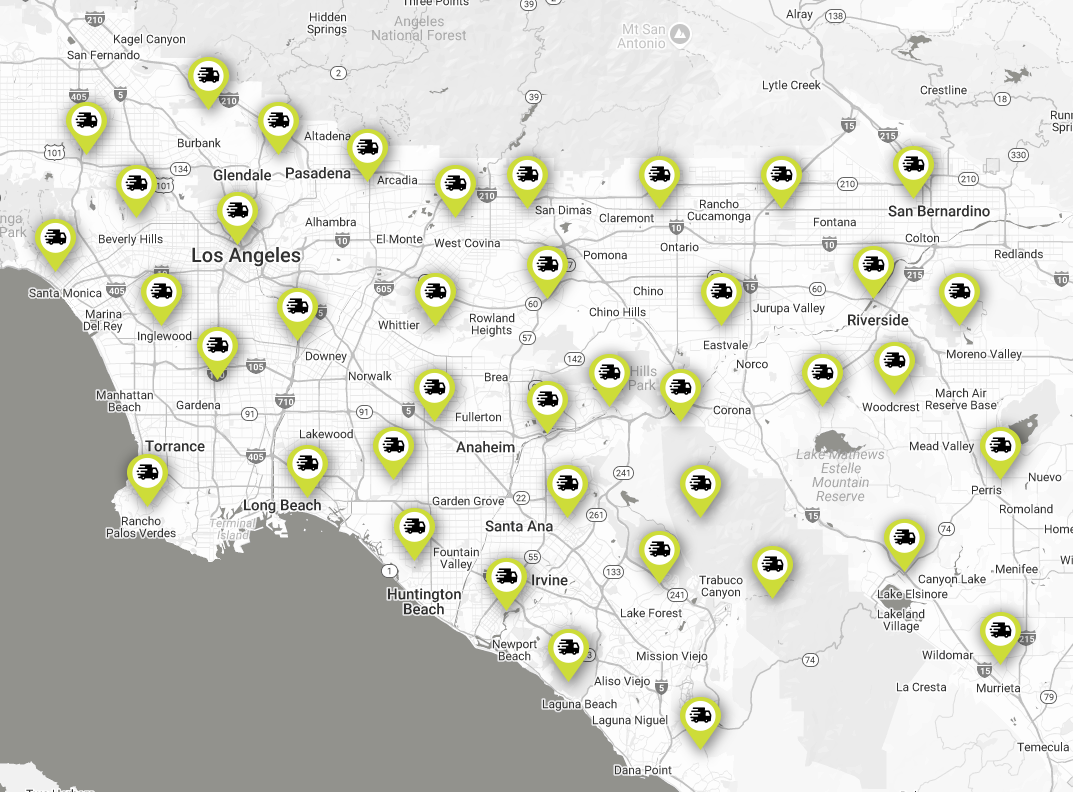Click the truck marker above Eastvale
This screenshot has height=792, width=1073.
point(721,292)
